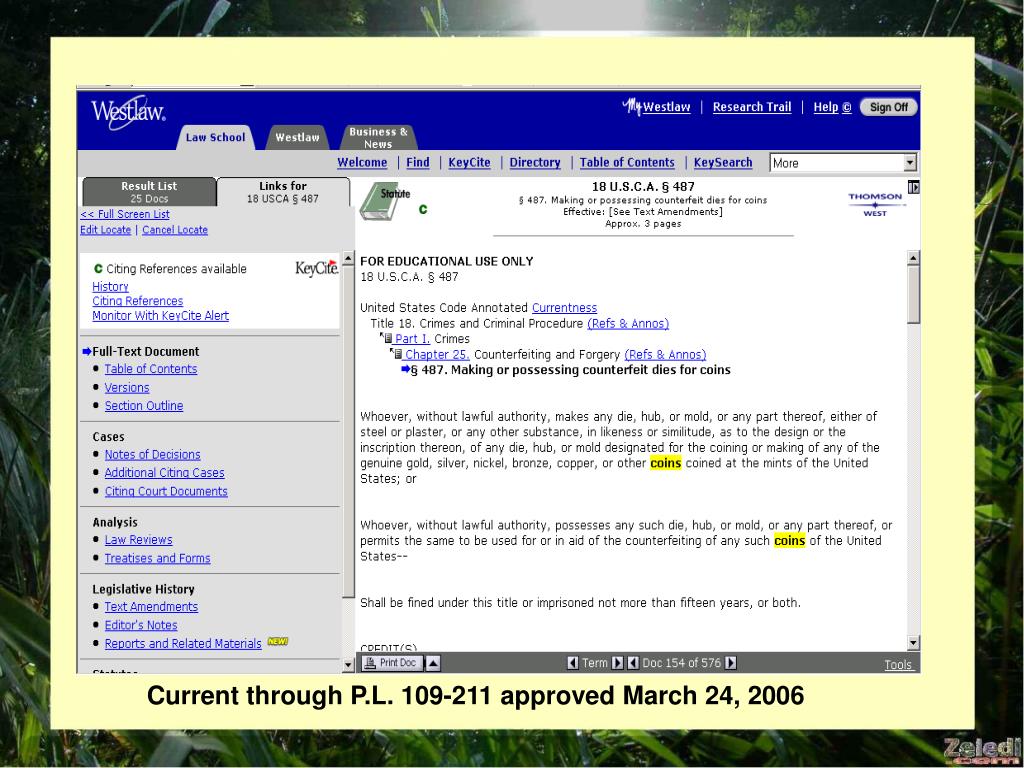Click the Full Screen List link
1024x768 pixels.
pos(125,214)
